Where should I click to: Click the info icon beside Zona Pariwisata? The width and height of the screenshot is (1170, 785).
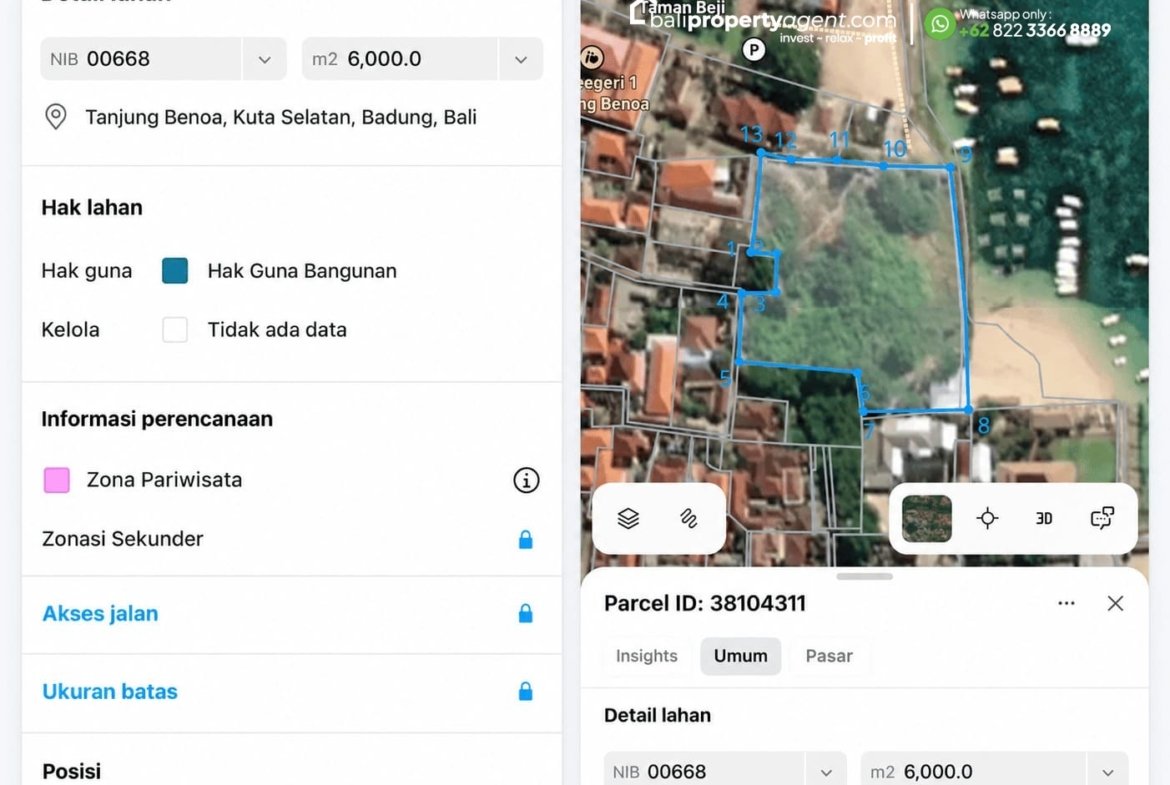tap(526, 480)
